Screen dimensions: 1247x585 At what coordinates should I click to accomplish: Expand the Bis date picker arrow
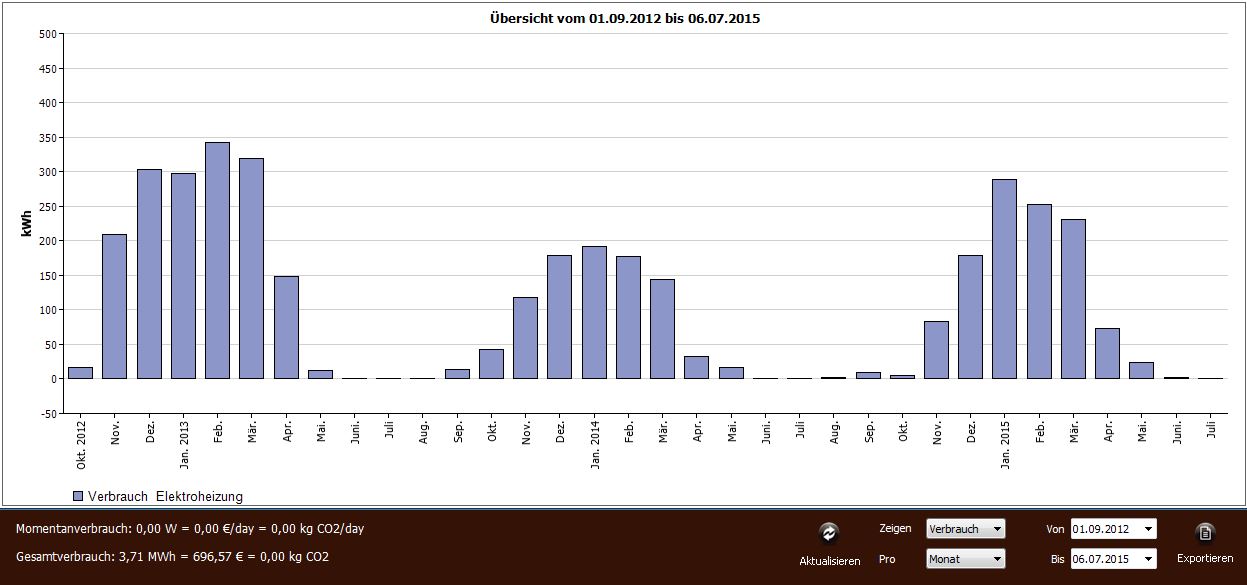click(1147, 559)
